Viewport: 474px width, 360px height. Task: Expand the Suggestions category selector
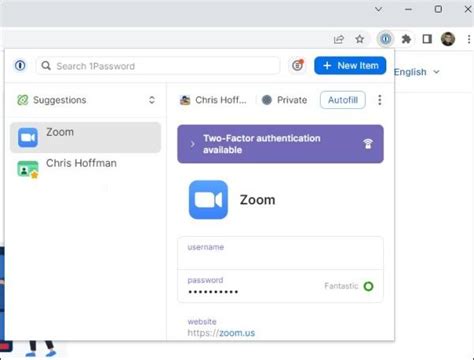86,100
